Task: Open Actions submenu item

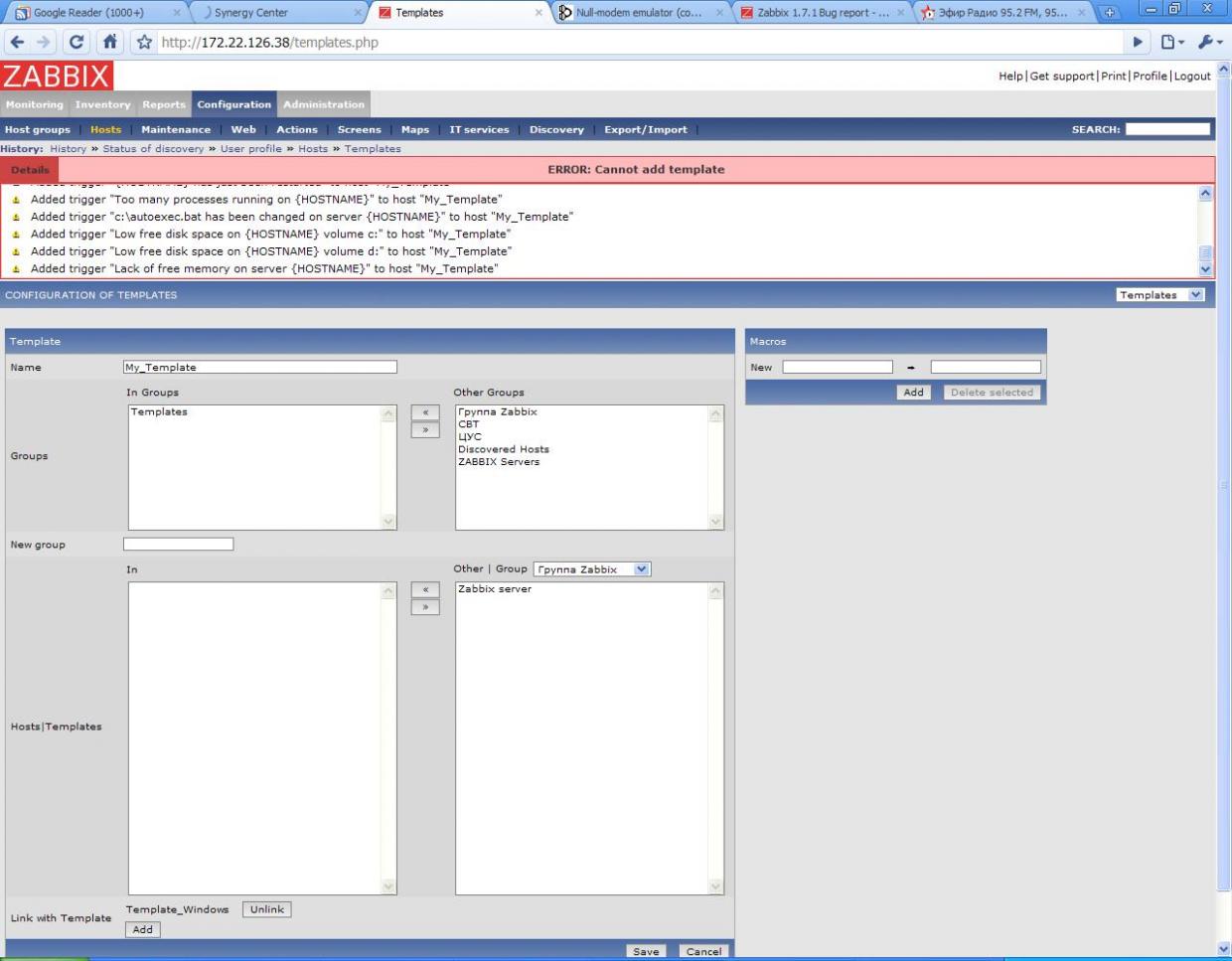Action: pos(297,130)
